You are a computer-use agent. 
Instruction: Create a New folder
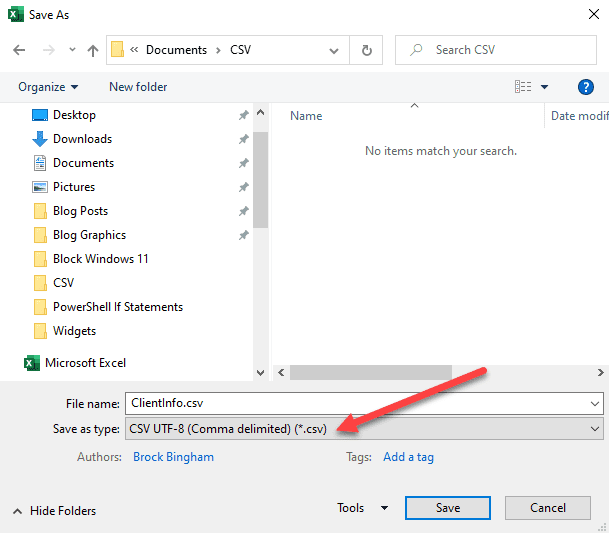coord(138,87)
